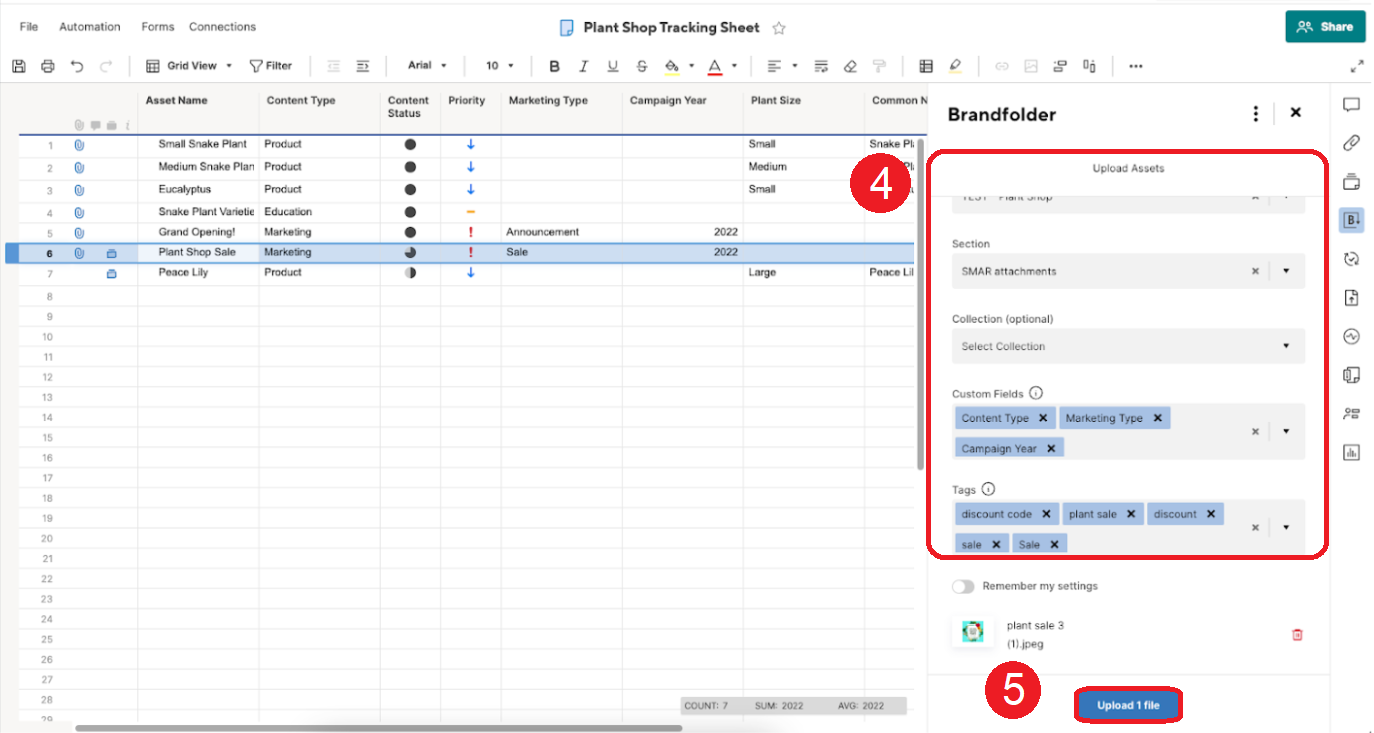Click the chart icon at sidebar bottom

pyautogui.click(x=1351, y=452)
